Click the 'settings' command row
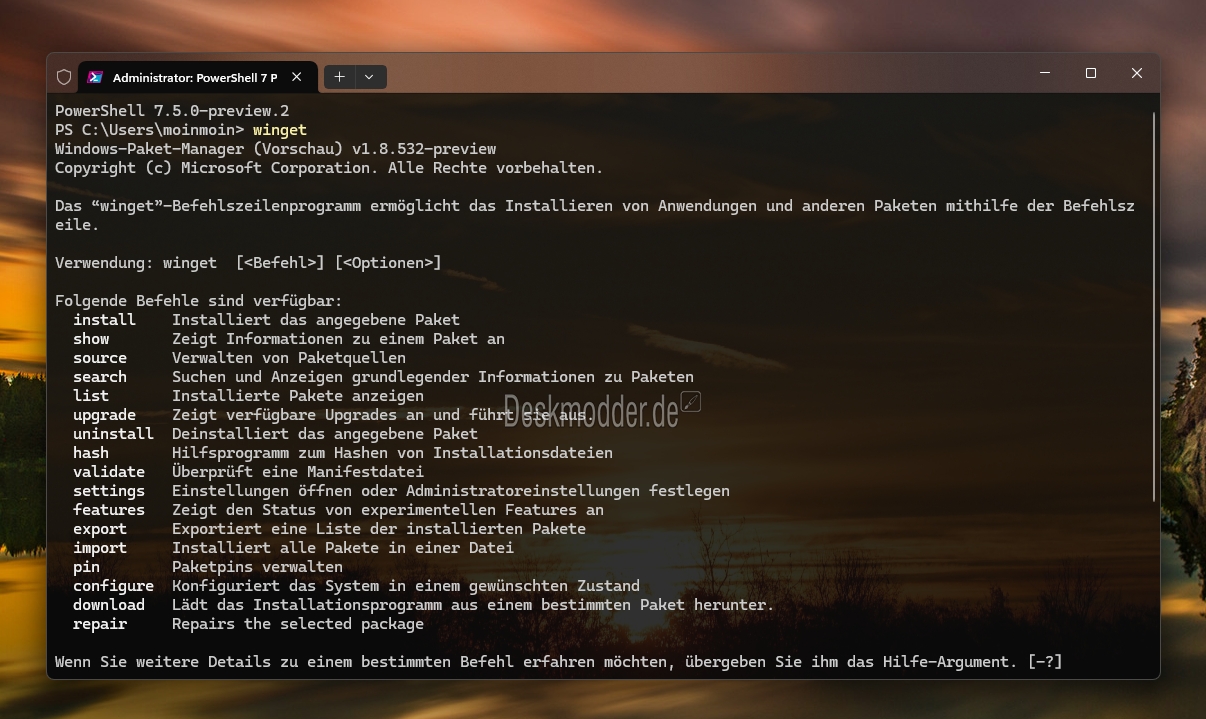Image resolution: width=1206 pixels, height=719 pixels. coord(401,491)
